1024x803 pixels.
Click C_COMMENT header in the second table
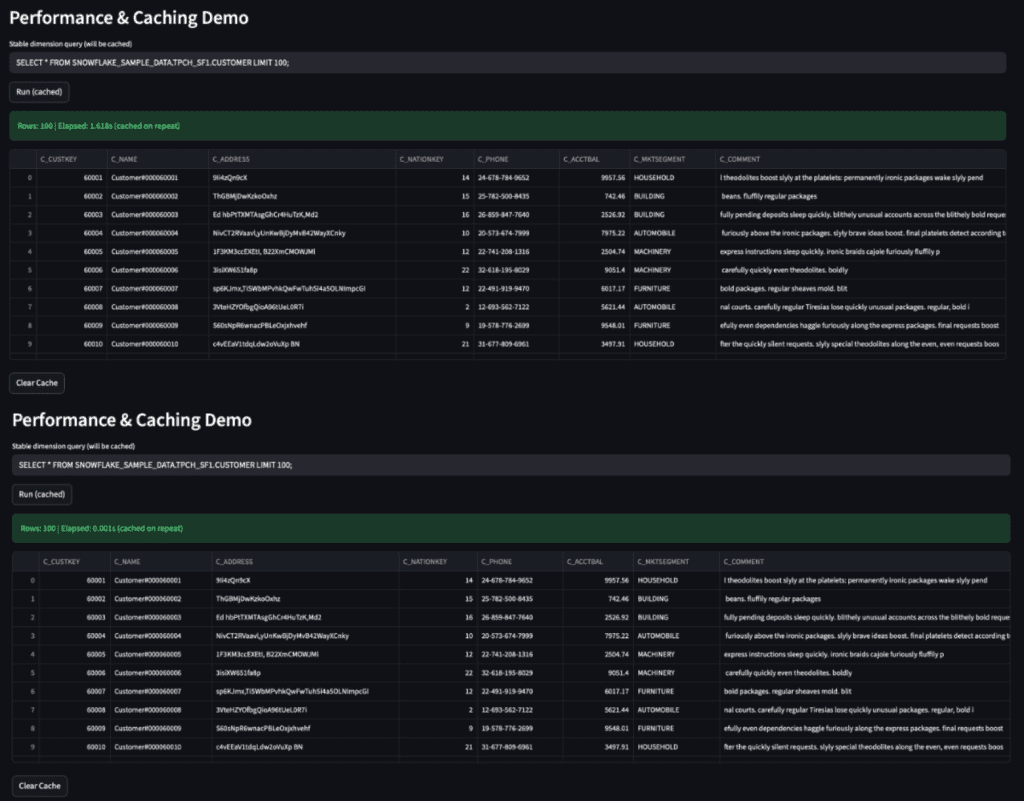click(744, 562)
